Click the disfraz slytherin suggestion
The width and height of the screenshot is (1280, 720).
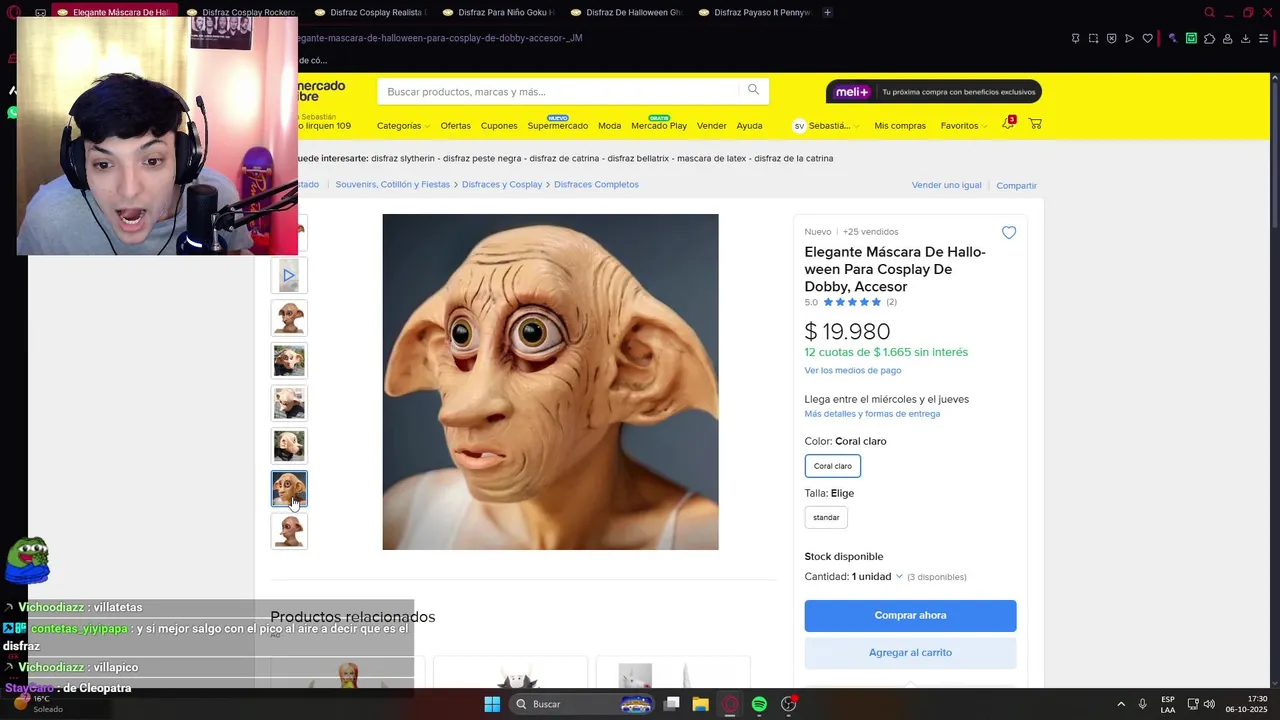(x=403, y=158)
